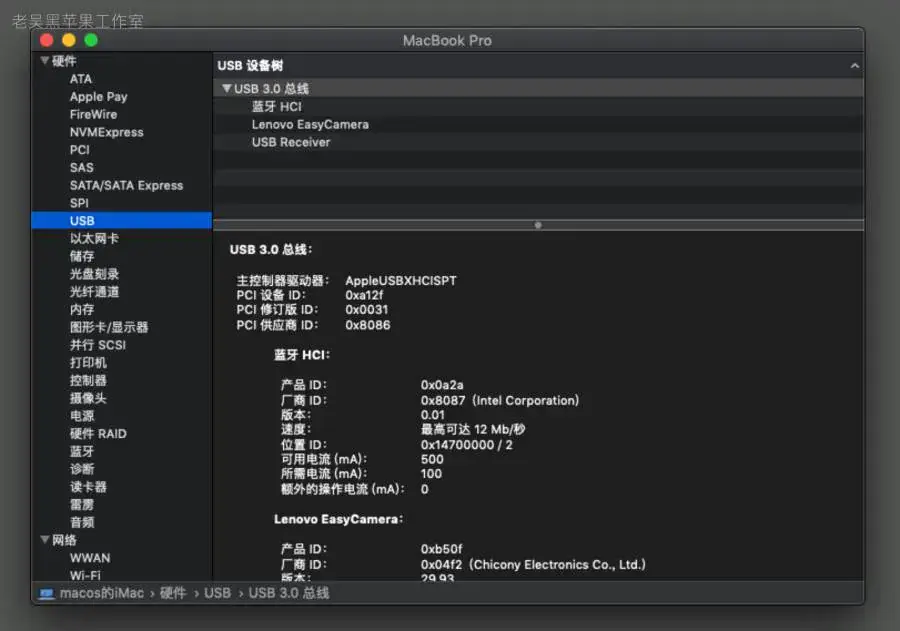Click USB in the bottom path bar

click(217, 593)
